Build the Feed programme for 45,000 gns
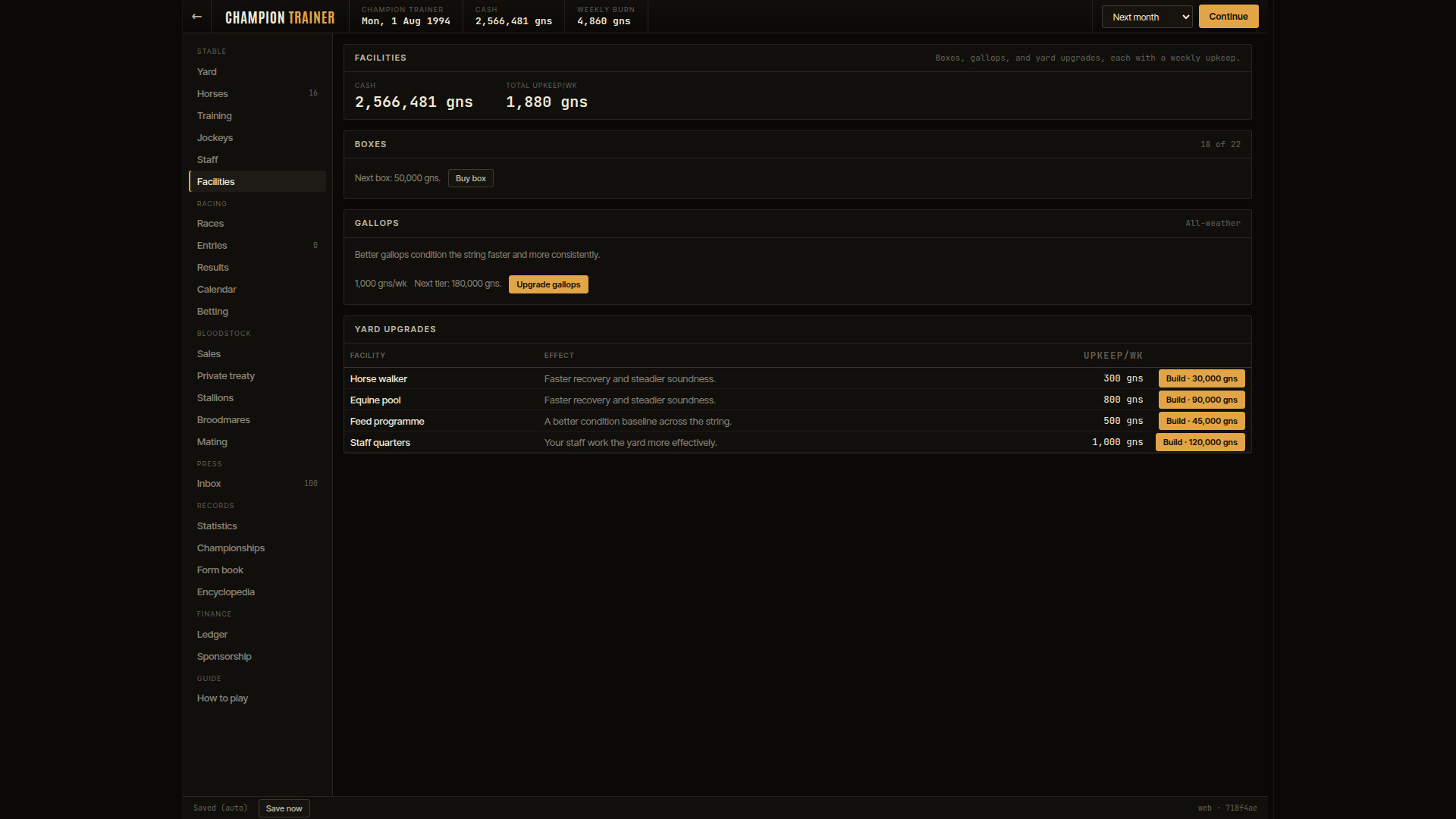The width and height of the screenshot is (1456, 819). pyautogui.click(x=1201, y=421)
